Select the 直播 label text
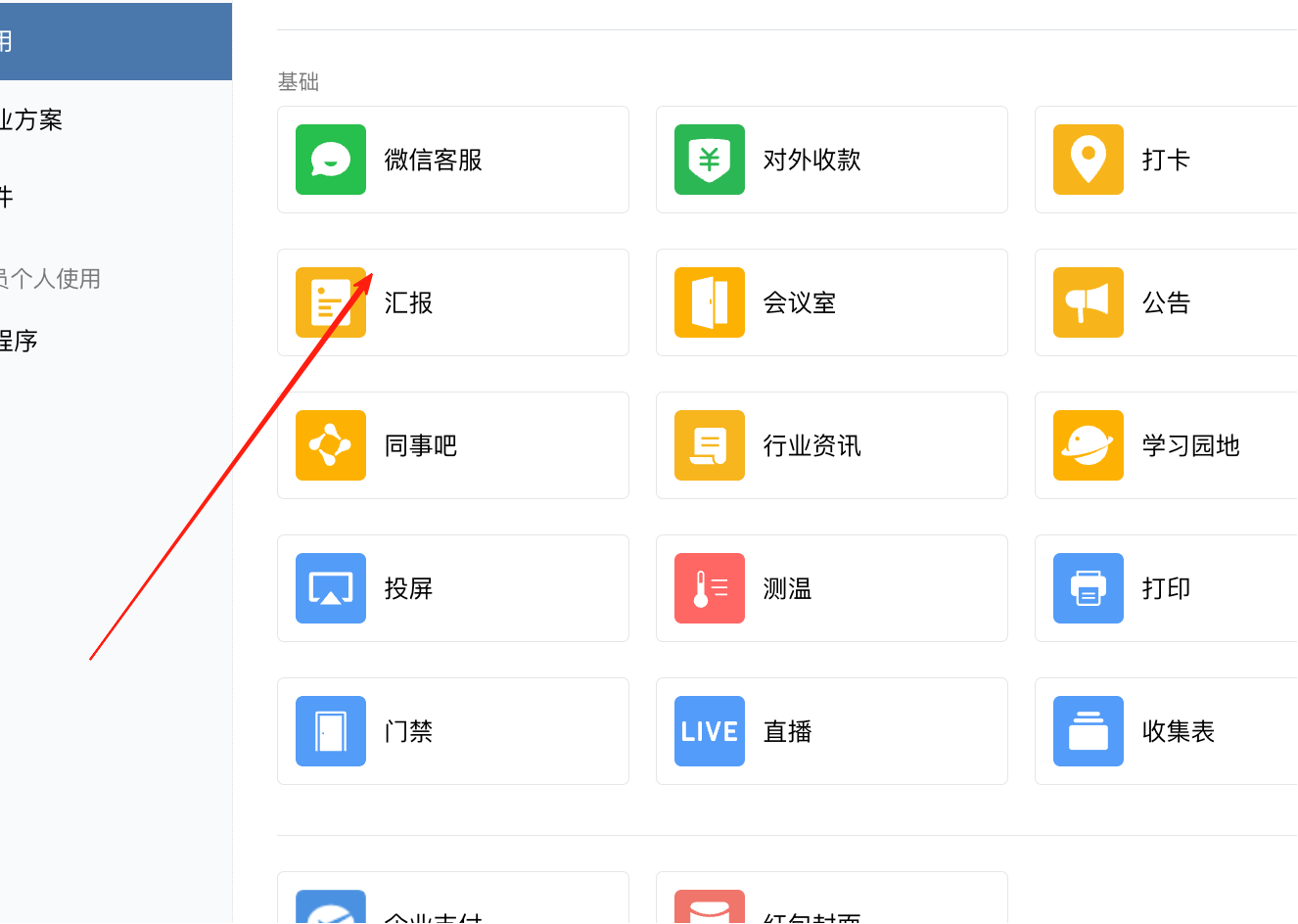 coord(787,731)
